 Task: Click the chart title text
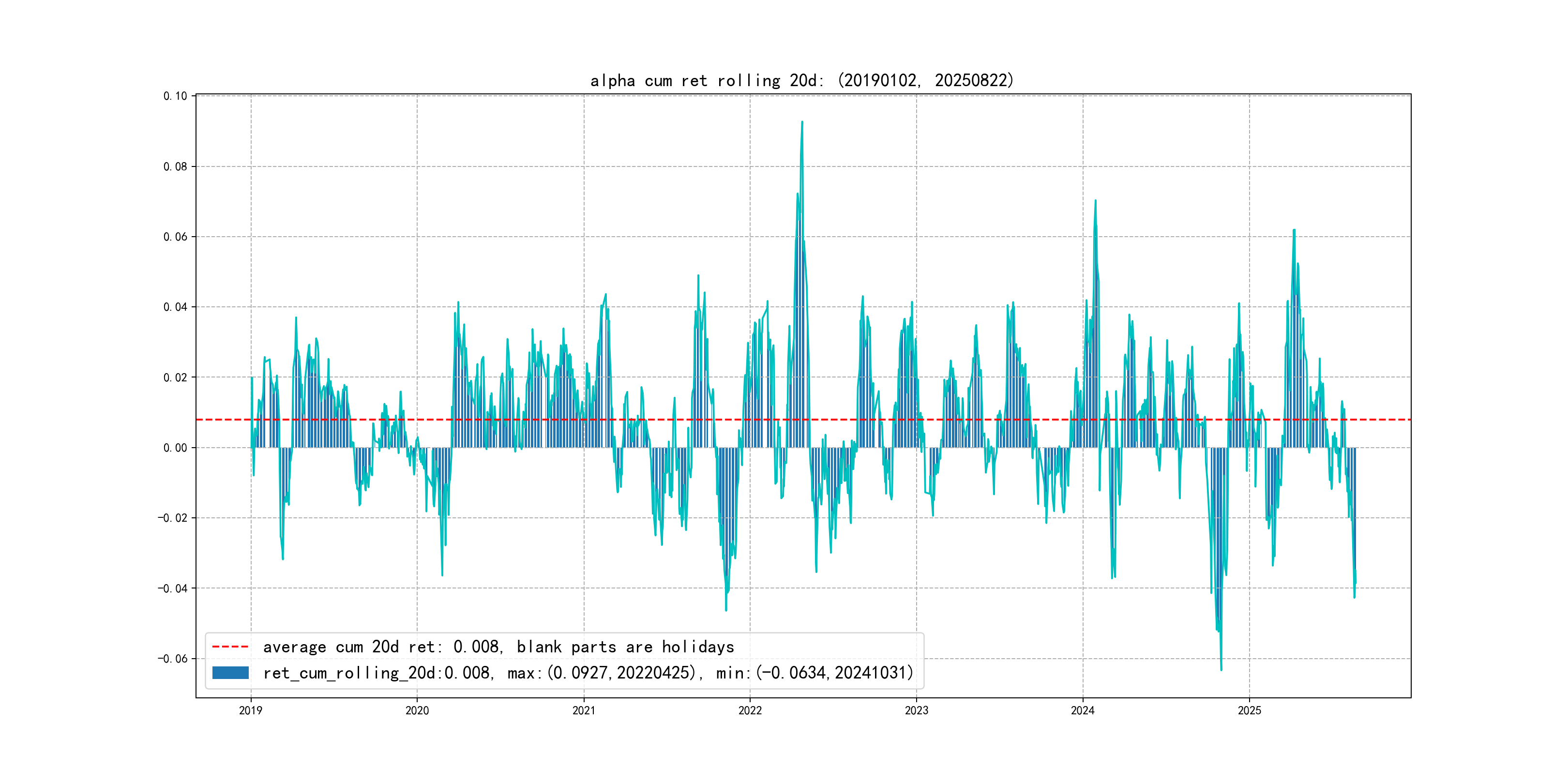801,80
